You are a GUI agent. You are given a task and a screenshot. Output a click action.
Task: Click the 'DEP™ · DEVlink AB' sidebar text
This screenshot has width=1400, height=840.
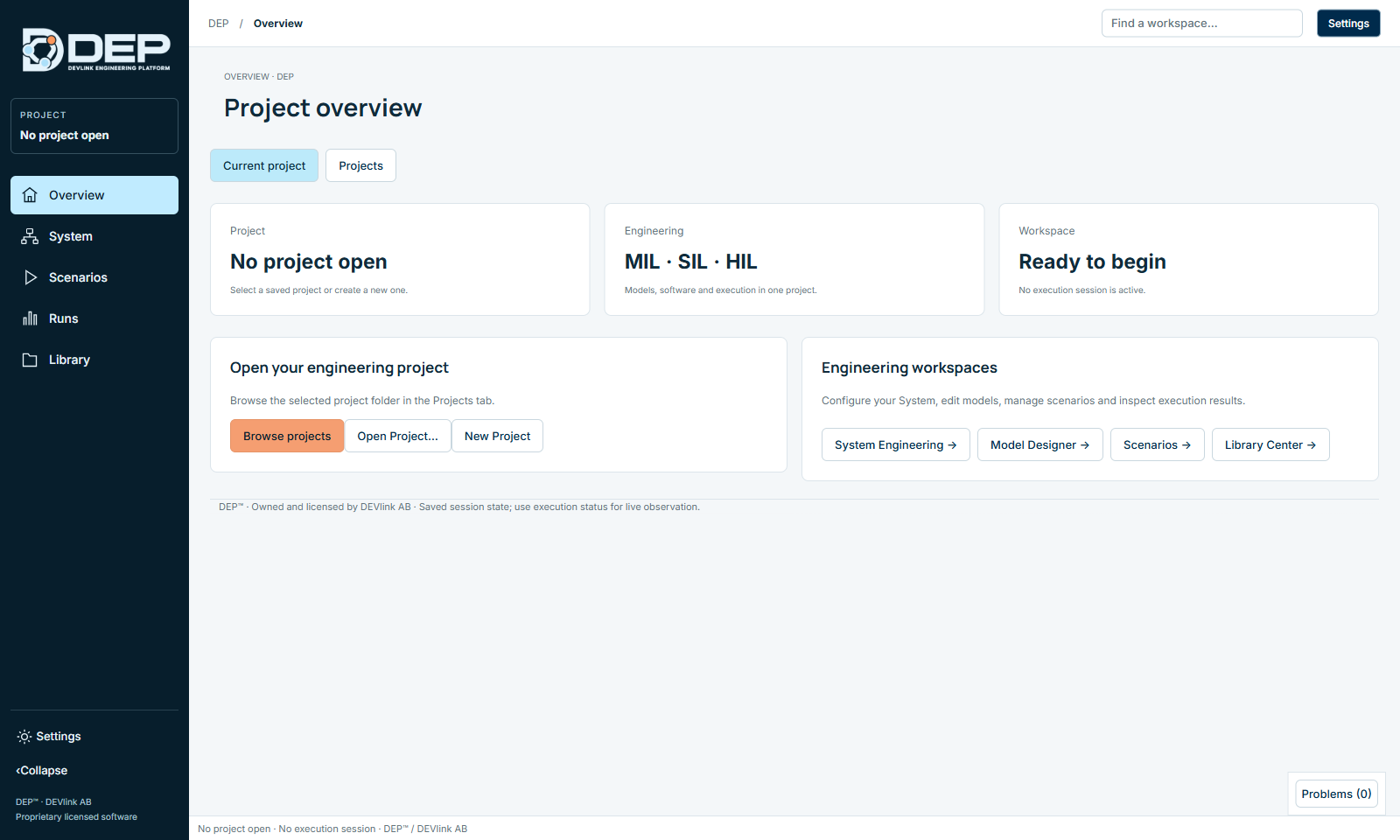pyautogui.click(x=53, y=802)
